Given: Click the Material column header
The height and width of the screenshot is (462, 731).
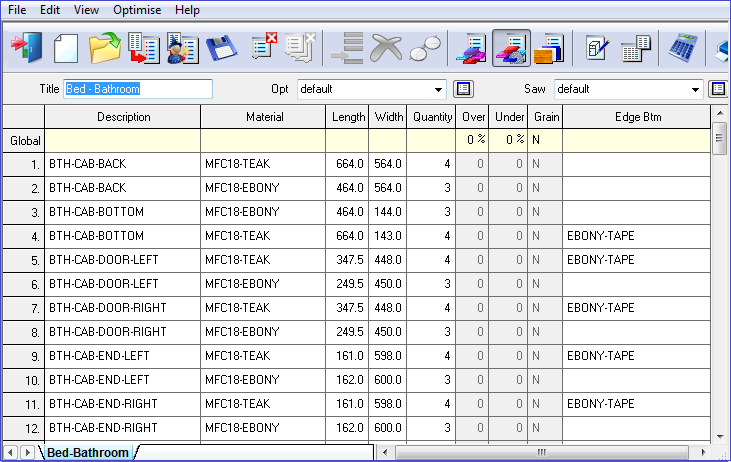Looking at the screenshot, I should point(263,117).
